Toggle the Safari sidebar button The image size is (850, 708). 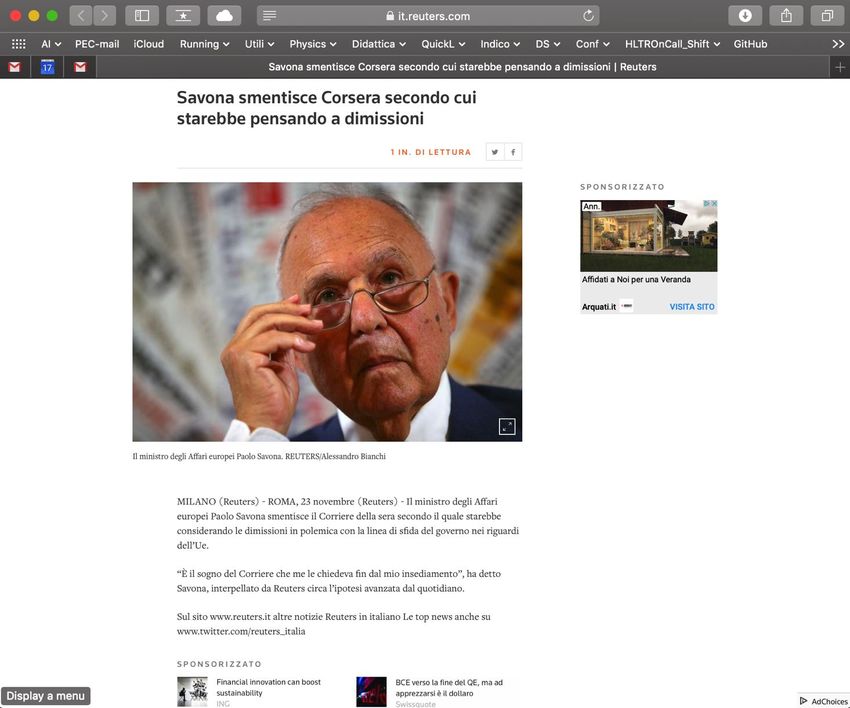[x=142, y=16]
